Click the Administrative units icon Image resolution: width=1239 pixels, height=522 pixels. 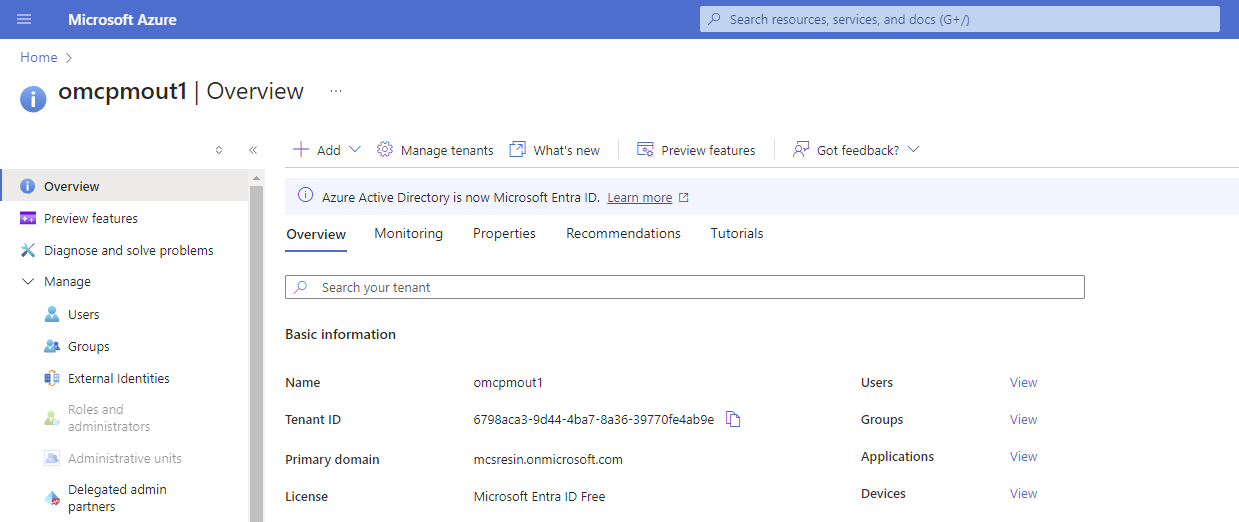[x=52, y=458]
